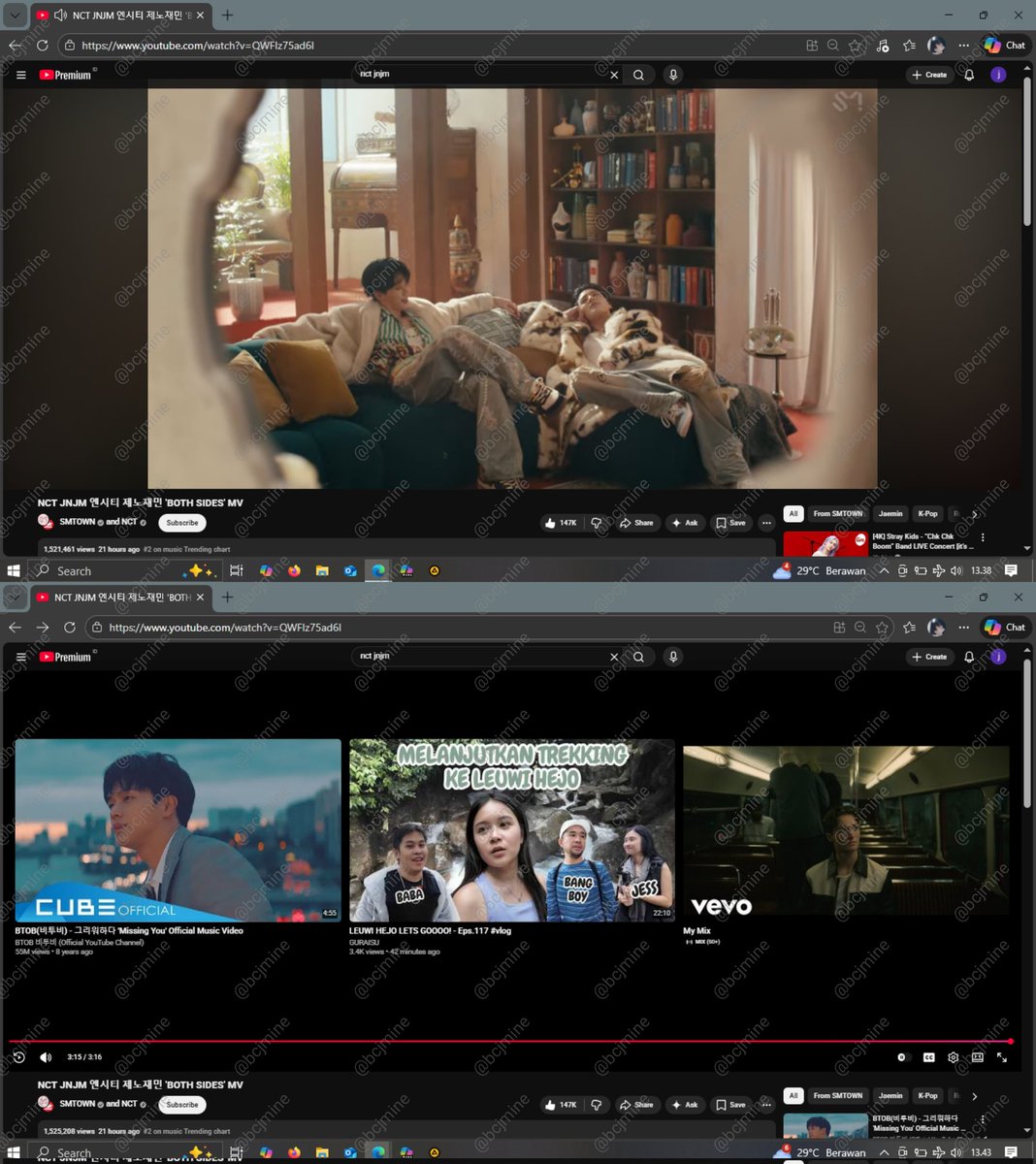Click search magnifier button in top window
Image resolution: width=1036 pixels, height=1164 pixels.
[x=638, y=75]
